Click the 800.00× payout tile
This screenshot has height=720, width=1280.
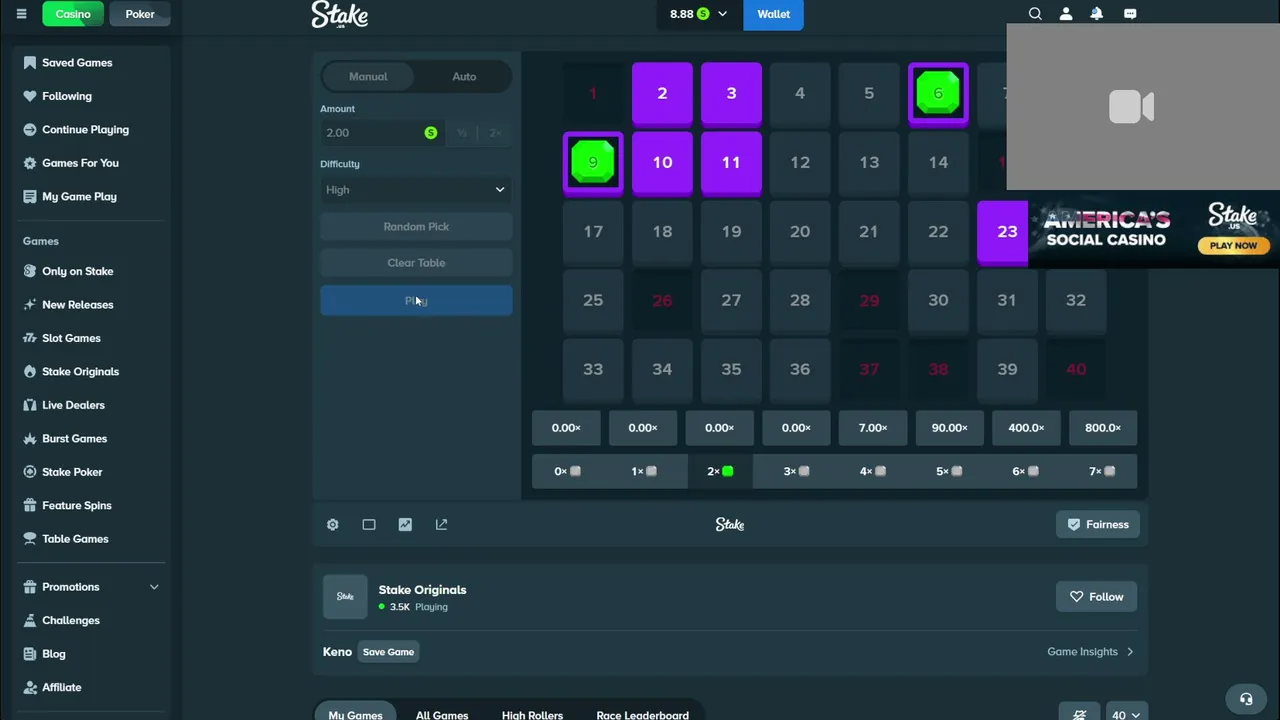pyautogui.click(x=1103, y=427)
